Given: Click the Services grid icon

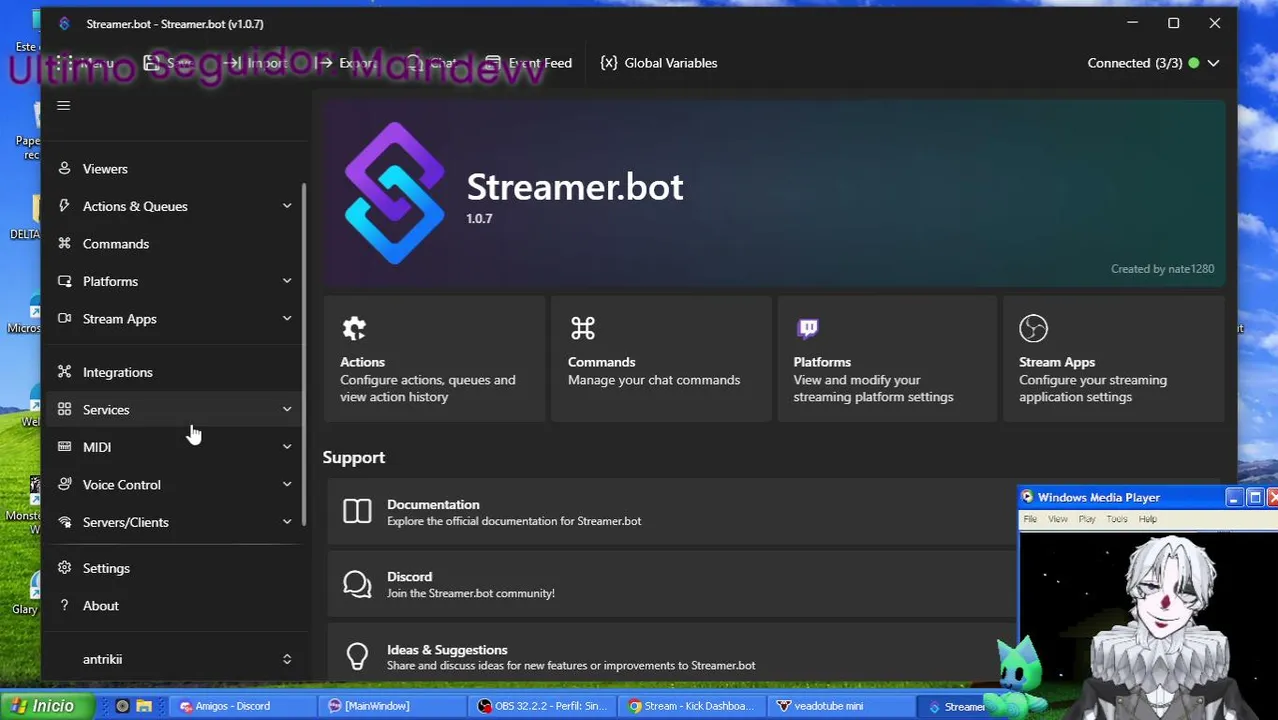Looking at the screenshot, I should click(x=64, y=410).
